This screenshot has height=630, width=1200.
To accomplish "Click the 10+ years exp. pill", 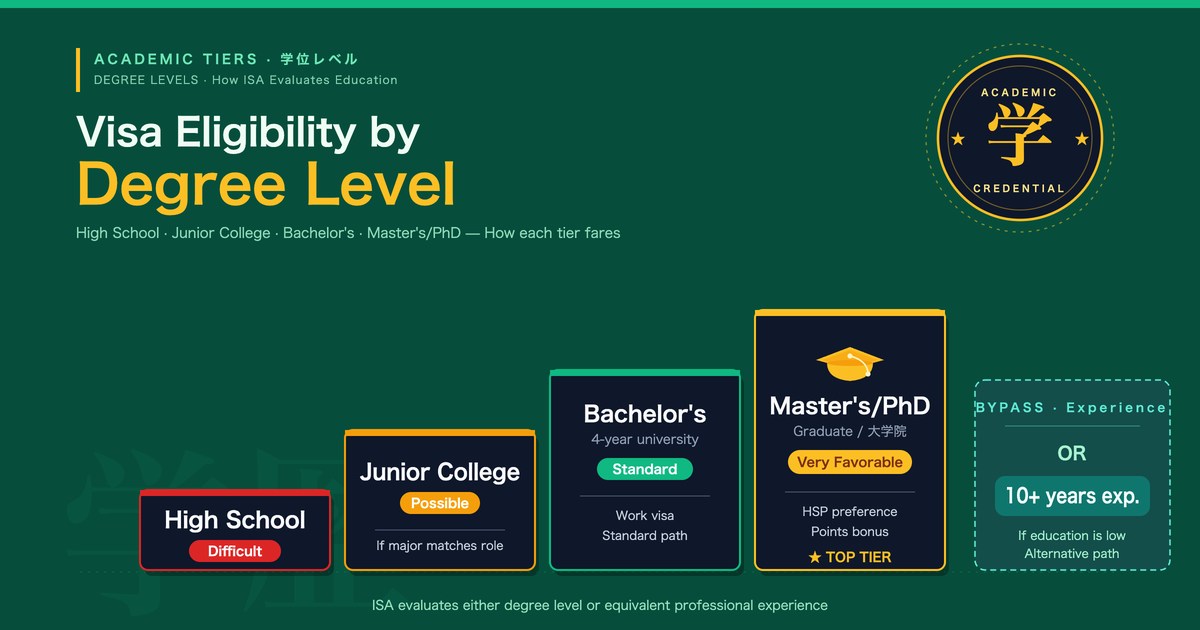I will point(1072,495).
